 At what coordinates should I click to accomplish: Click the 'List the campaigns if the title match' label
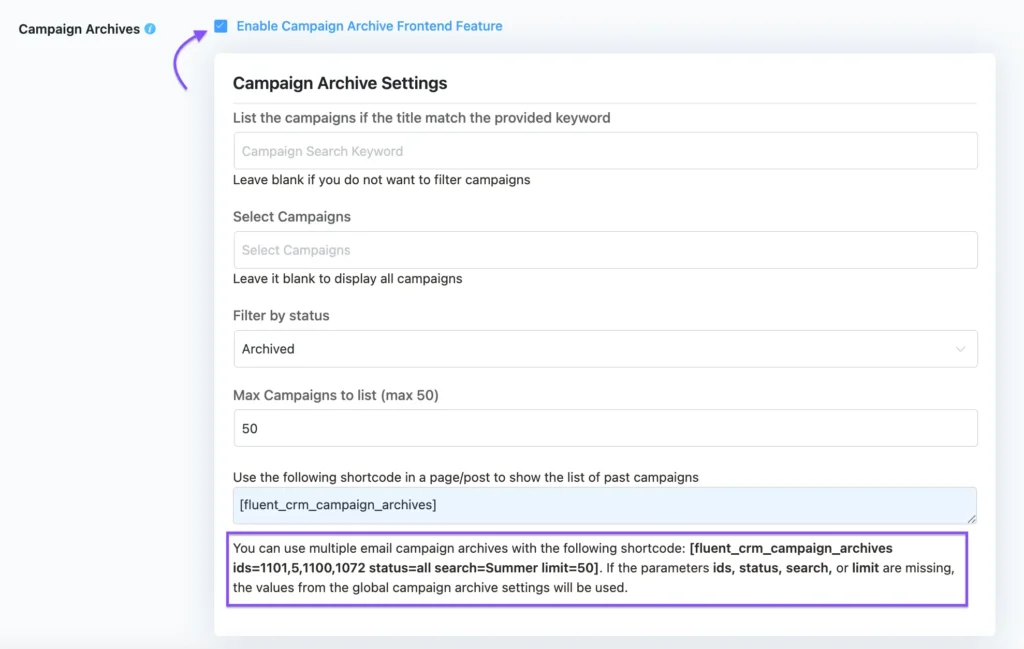click(421, 118)
